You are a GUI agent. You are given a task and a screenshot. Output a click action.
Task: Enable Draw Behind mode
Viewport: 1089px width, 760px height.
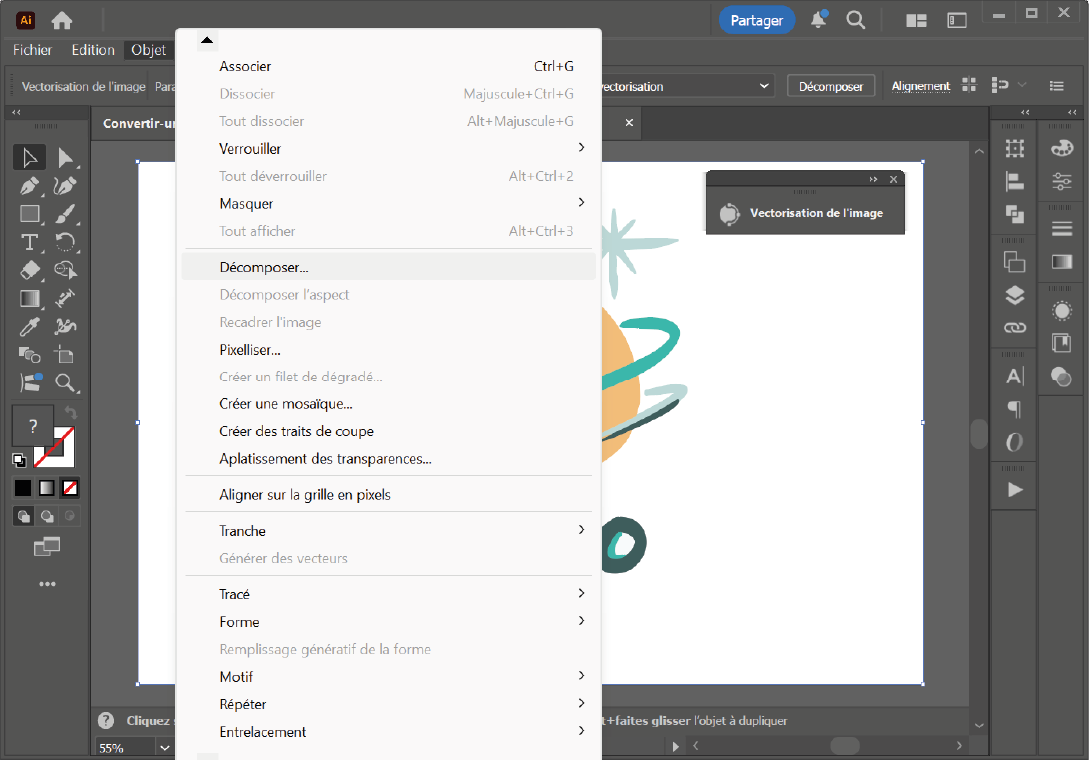pyautogui.click(x=47, y=516)
